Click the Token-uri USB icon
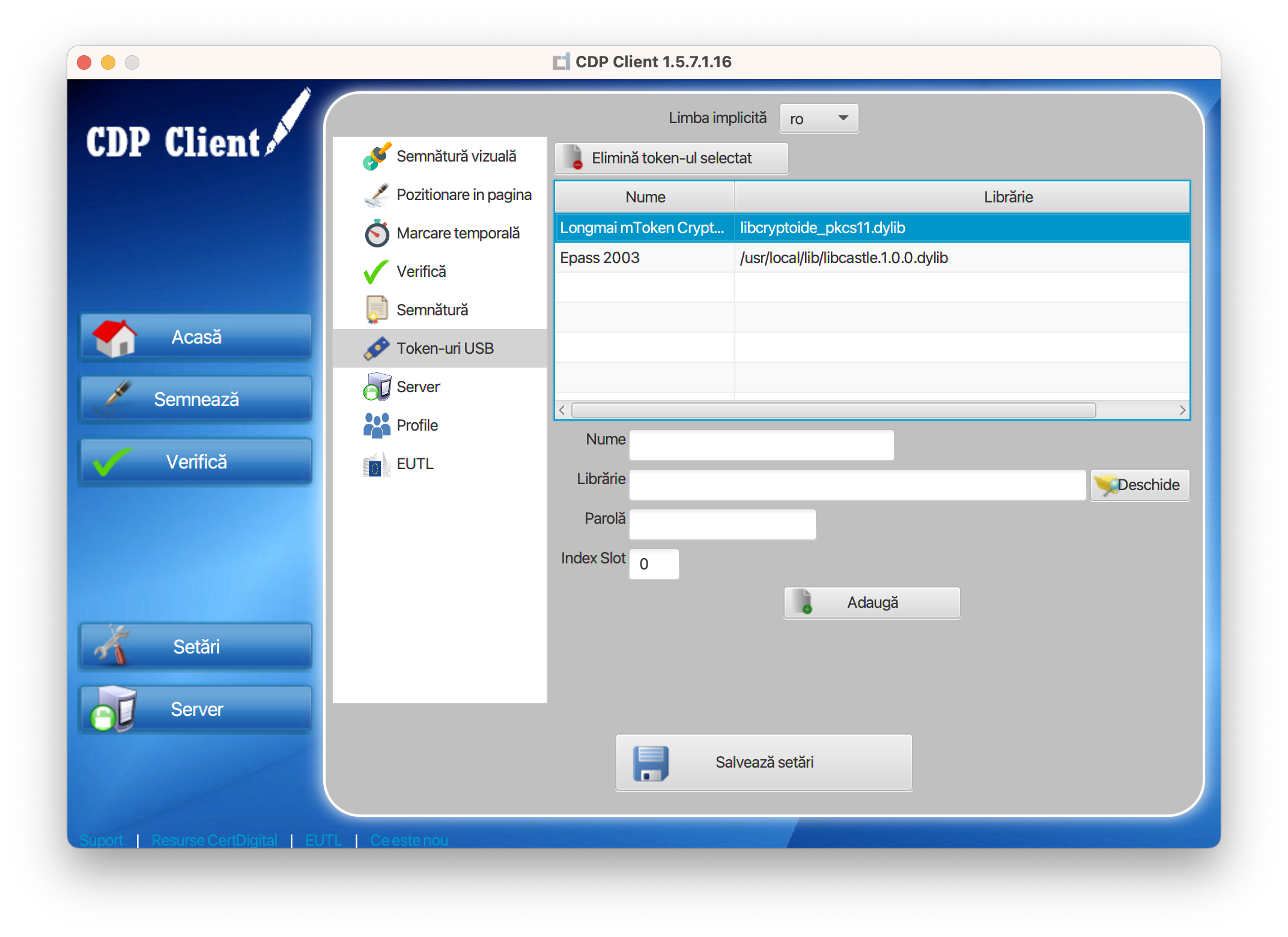Image resolution: width=1288 pixels, height=937 pixels. pos(377,348)
